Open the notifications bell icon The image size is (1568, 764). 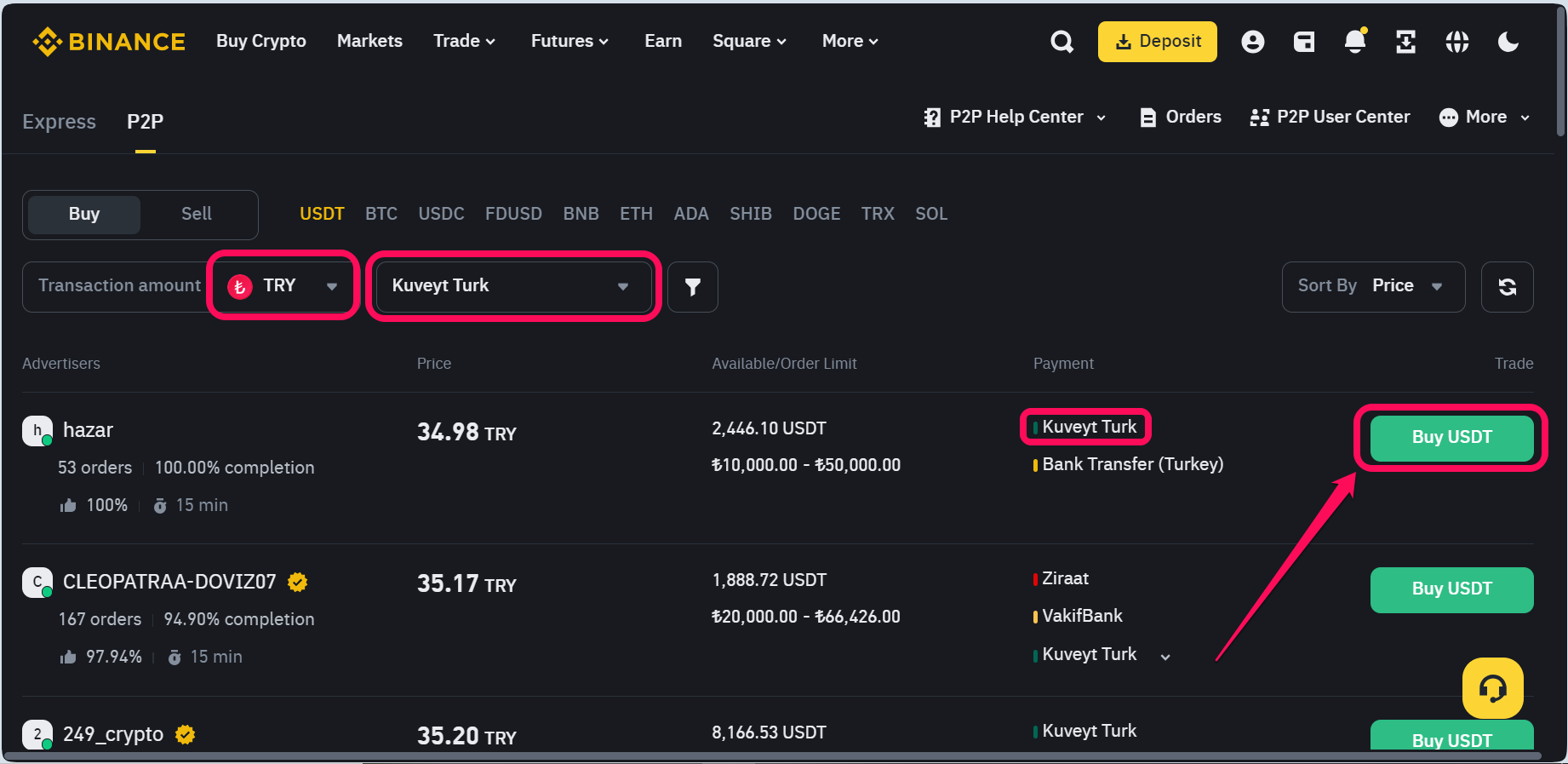tap(1355, 41)
